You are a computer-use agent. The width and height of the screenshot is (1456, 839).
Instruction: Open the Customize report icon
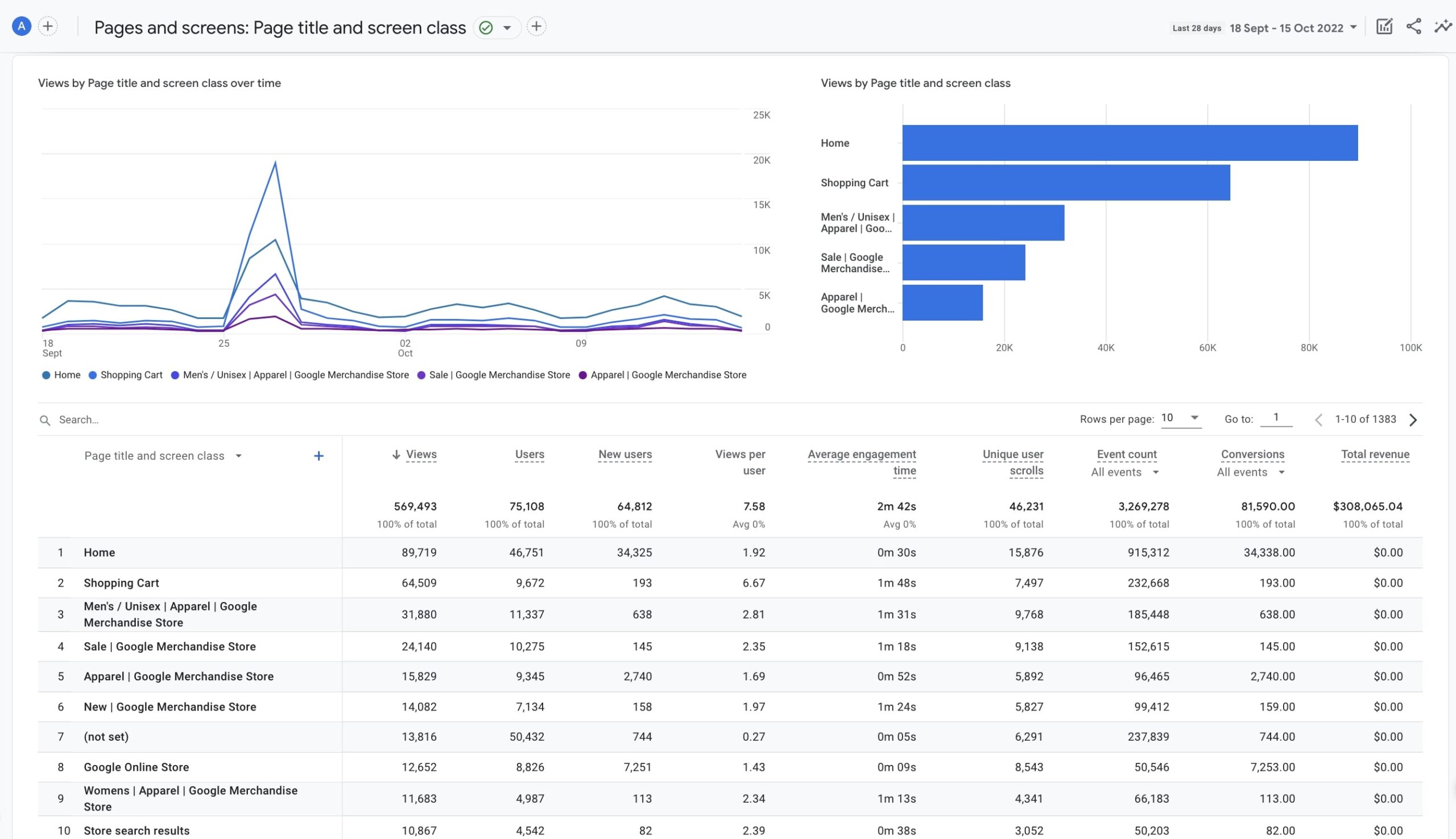click(1385, 27)
